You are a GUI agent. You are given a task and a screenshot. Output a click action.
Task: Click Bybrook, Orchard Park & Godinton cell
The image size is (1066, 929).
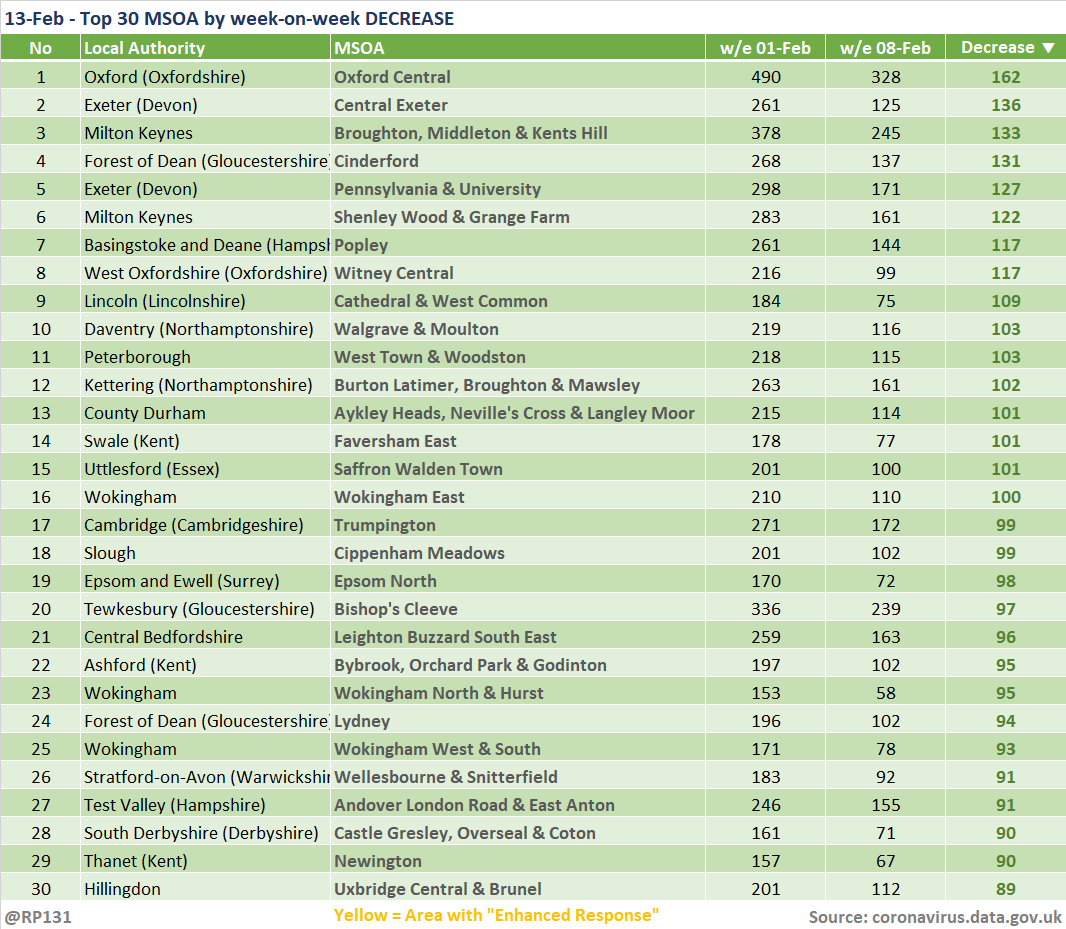point(517,664)
